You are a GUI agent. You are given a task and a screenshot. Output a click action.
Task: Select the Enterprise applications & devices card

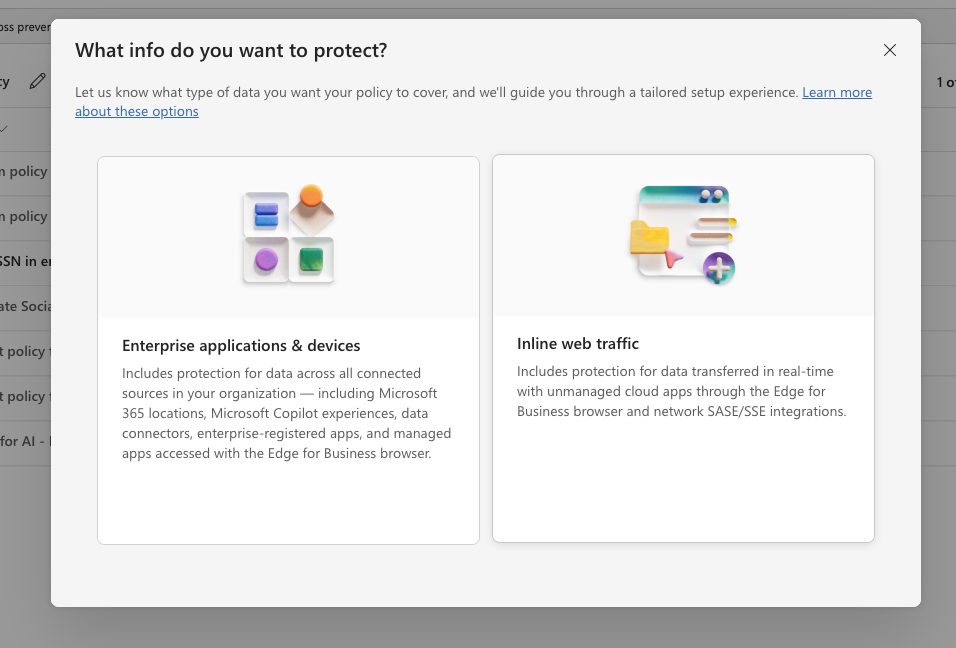(288, 351)
